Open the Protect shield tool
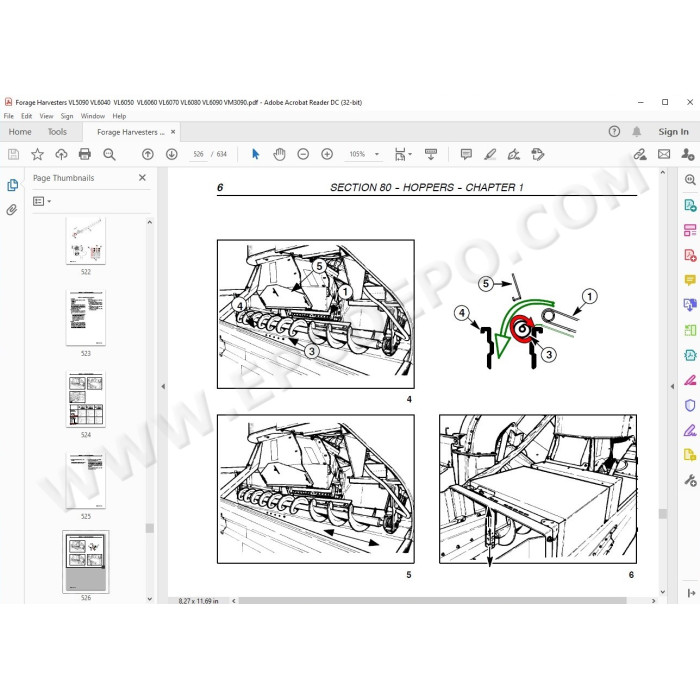700x700 pixels. coord(690,405)
